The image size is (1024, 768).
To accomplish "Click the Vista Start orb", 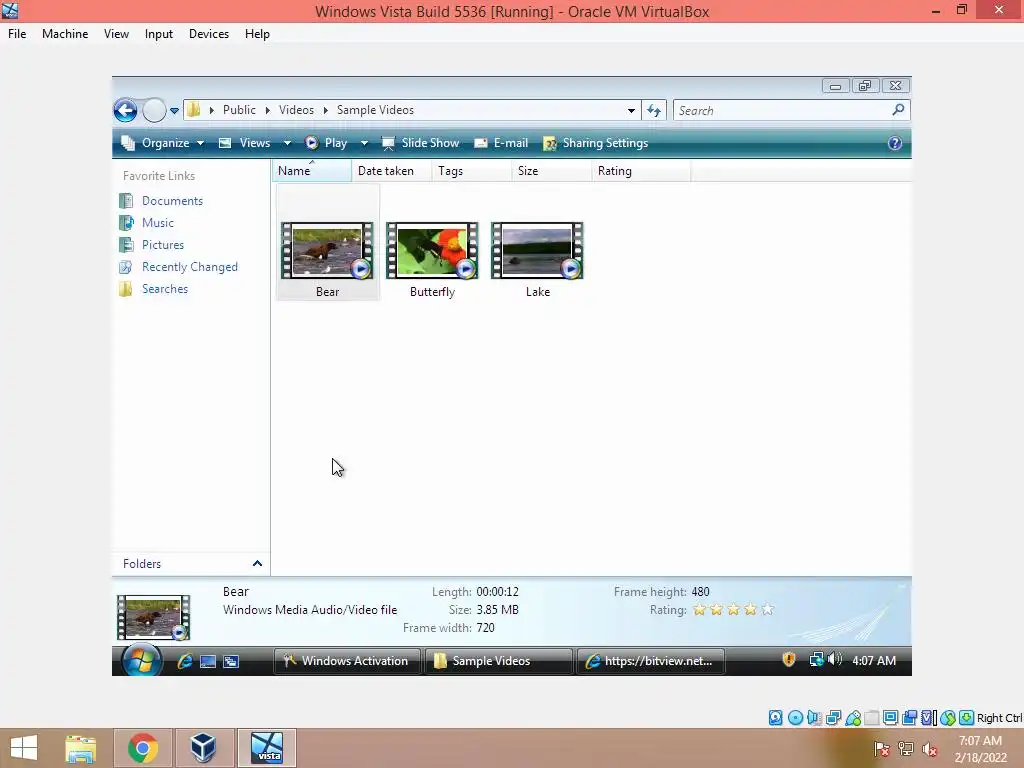I will click(141, 660).
